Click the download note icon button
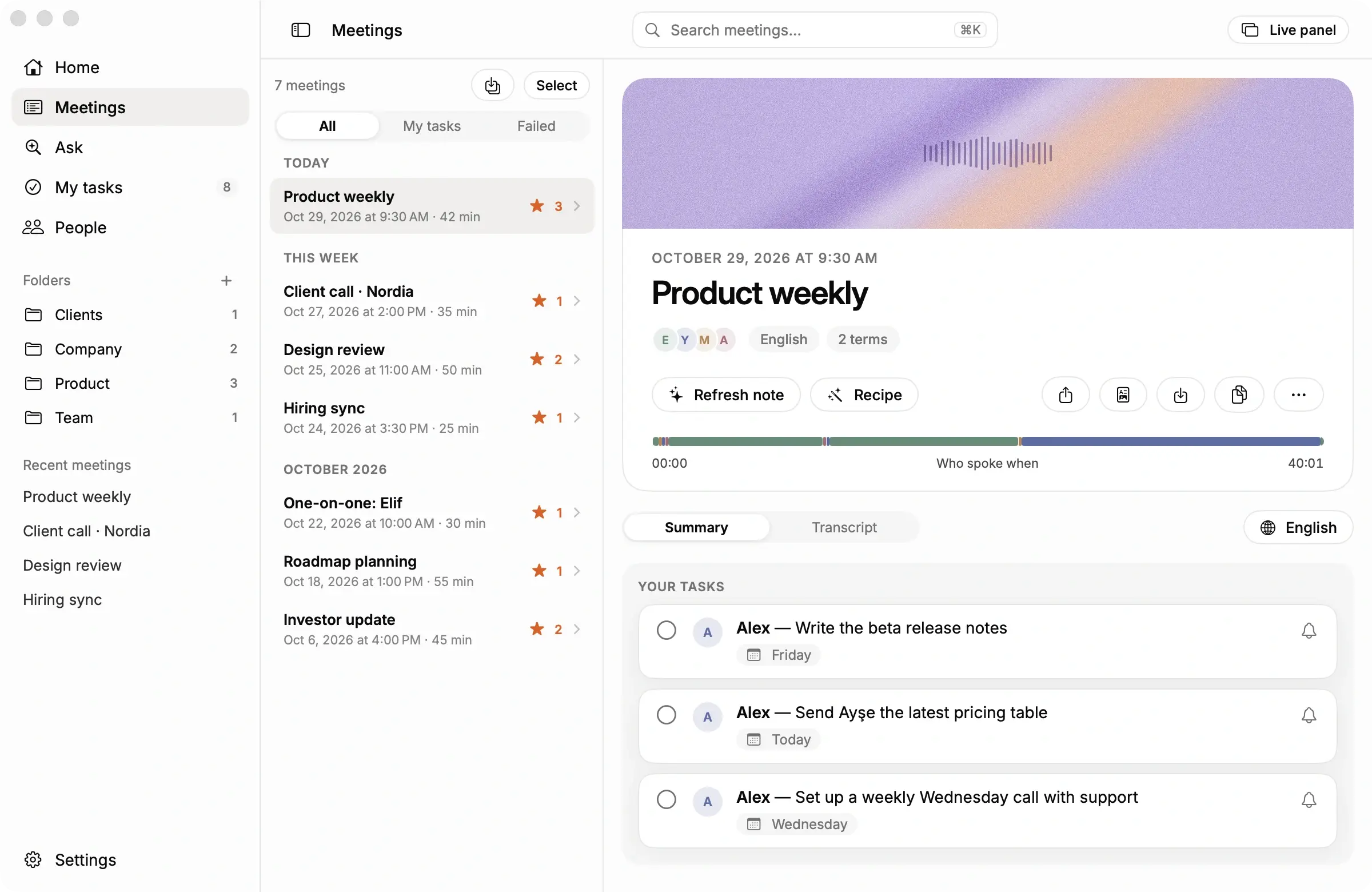Screen dimensions: 1372x892 click(1180, 395)
